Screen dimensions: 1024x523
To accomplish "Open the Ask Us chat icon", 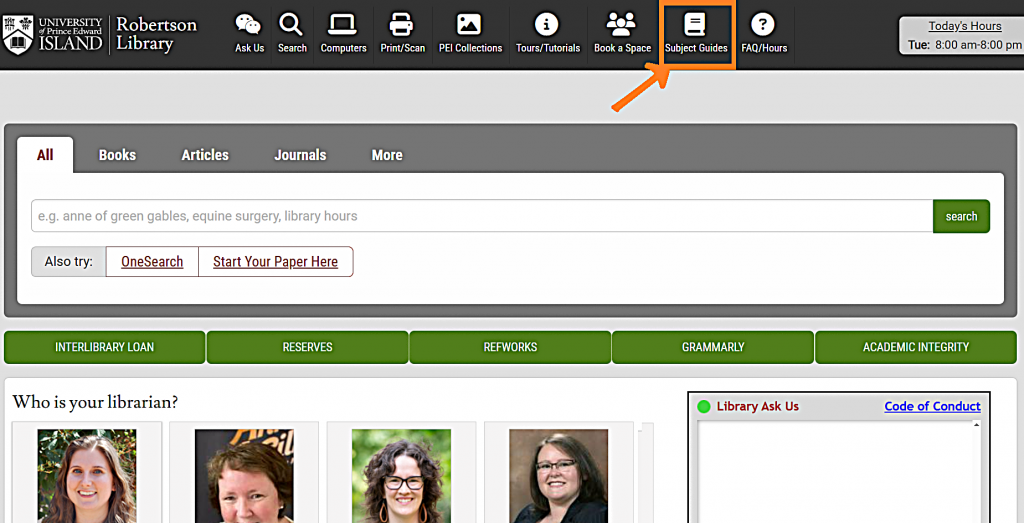I will coord(249,25).
